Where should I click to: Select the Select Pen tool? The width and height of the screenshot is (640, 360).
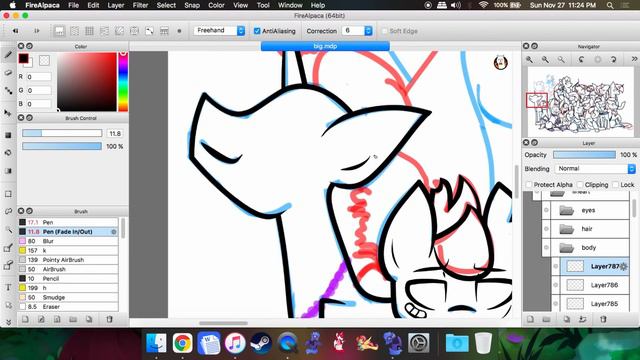tap(8, 247)
